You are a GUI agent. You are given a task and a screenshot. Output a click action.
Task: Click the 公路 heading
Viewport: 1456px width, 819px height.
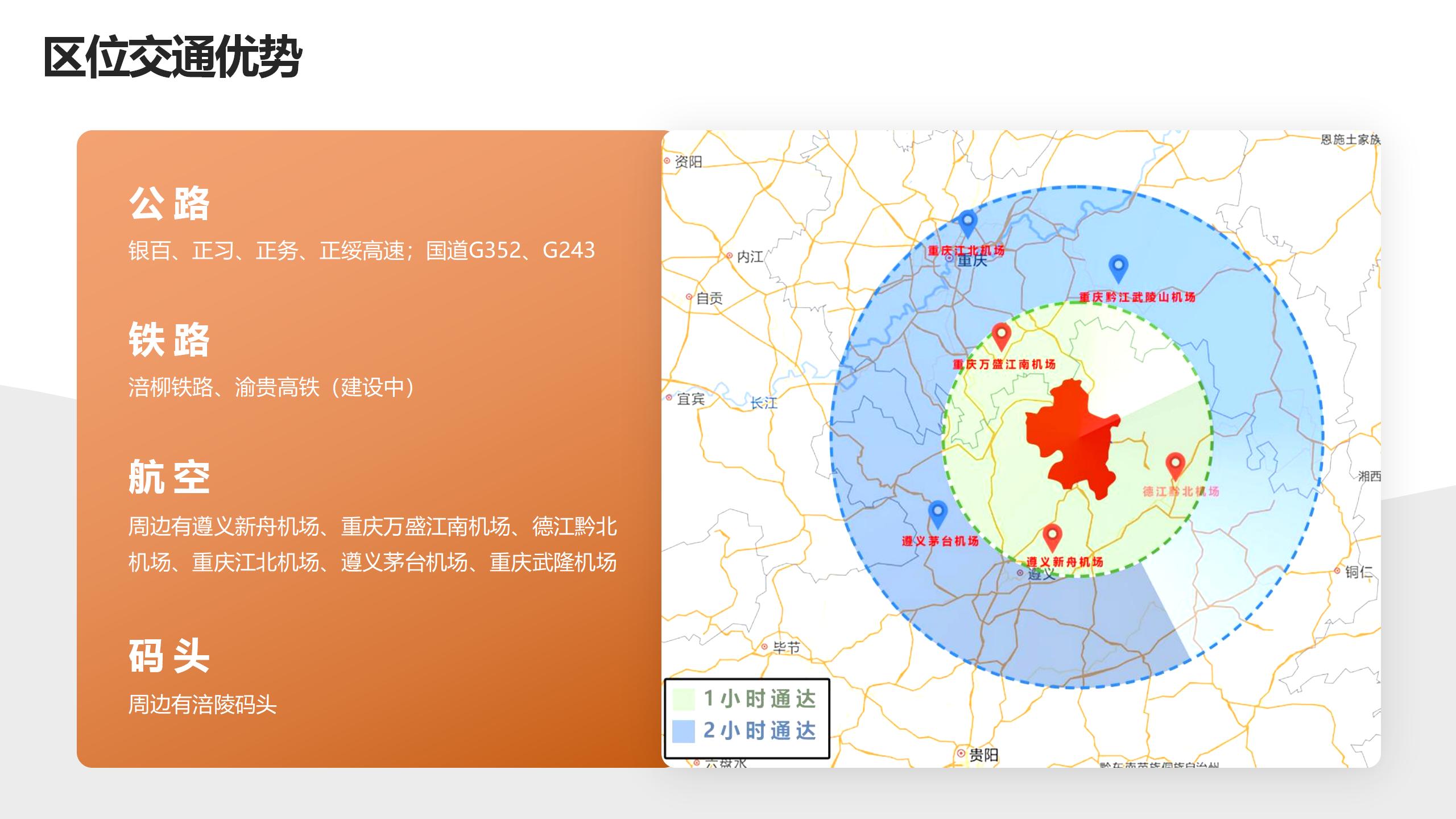[169, 203]
